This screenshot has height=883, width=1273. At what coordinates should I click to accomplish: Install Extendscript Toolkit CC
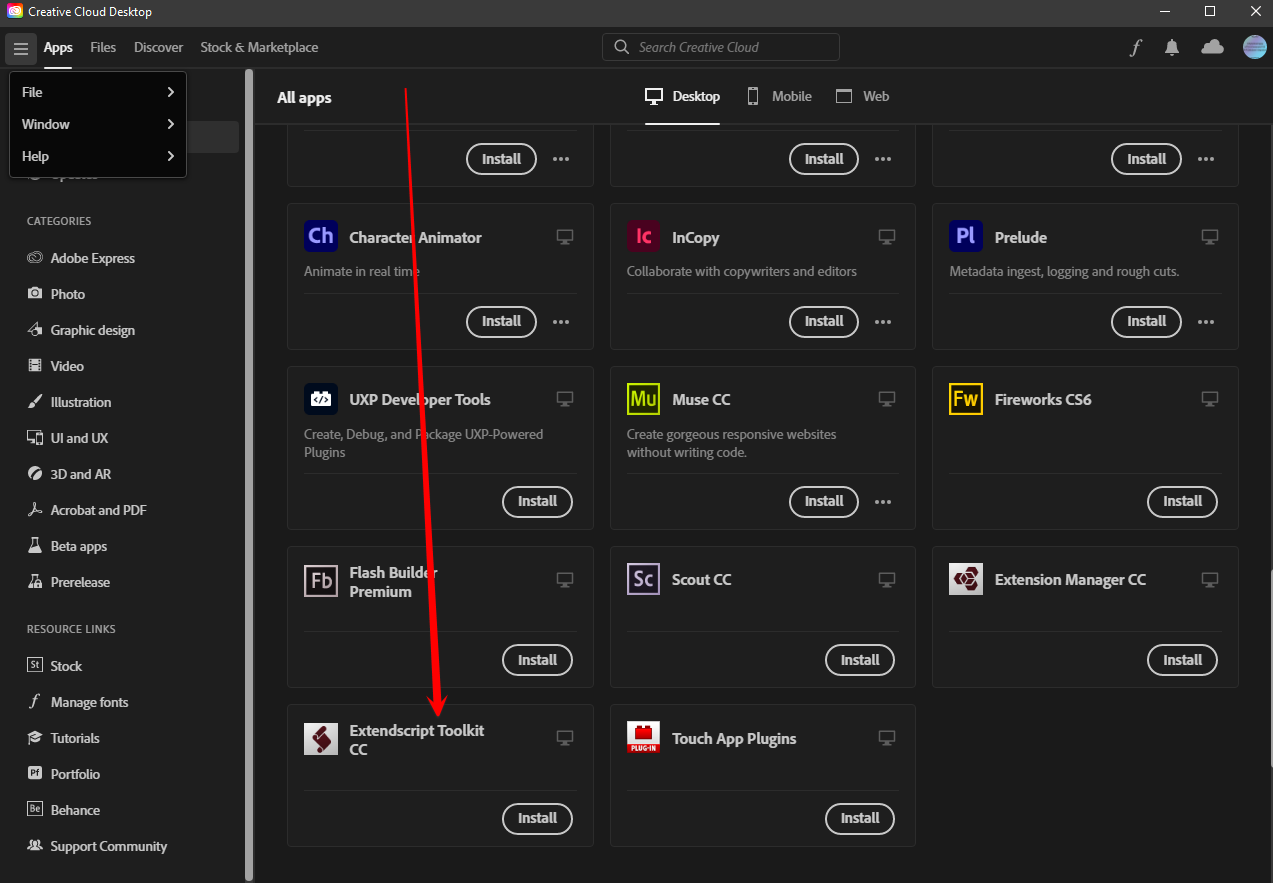[537, 818]
